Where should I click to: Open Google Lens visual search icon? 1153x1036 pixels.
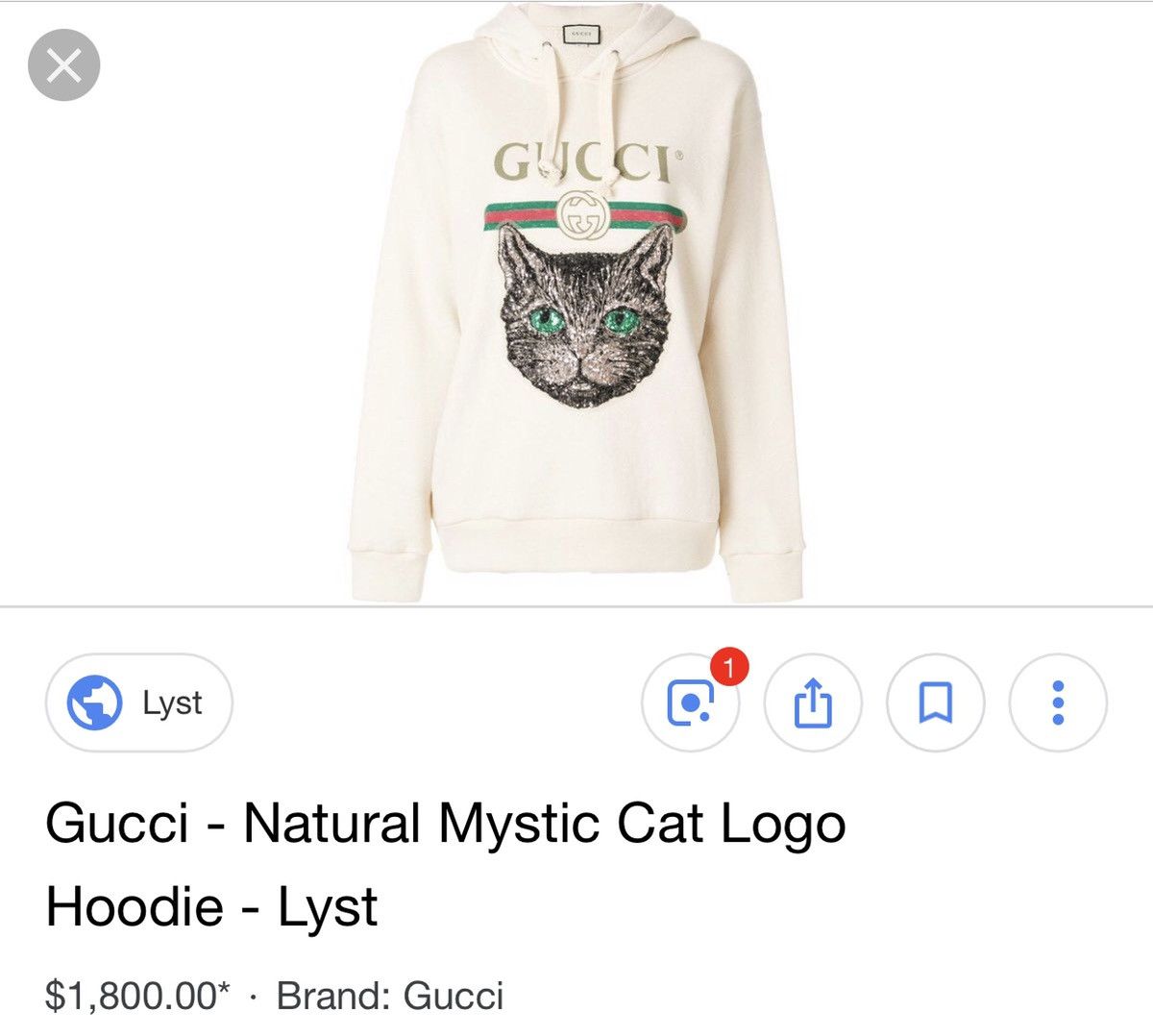click(690, 704)
